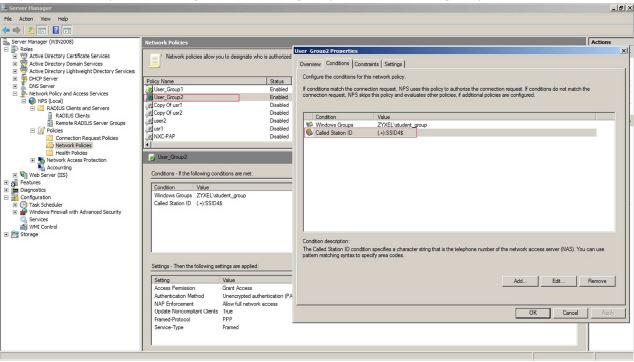Select the Network Policies folder icon
Image resolution: width=634 pixels, height=362 pixels.
[x=50, y=145]
